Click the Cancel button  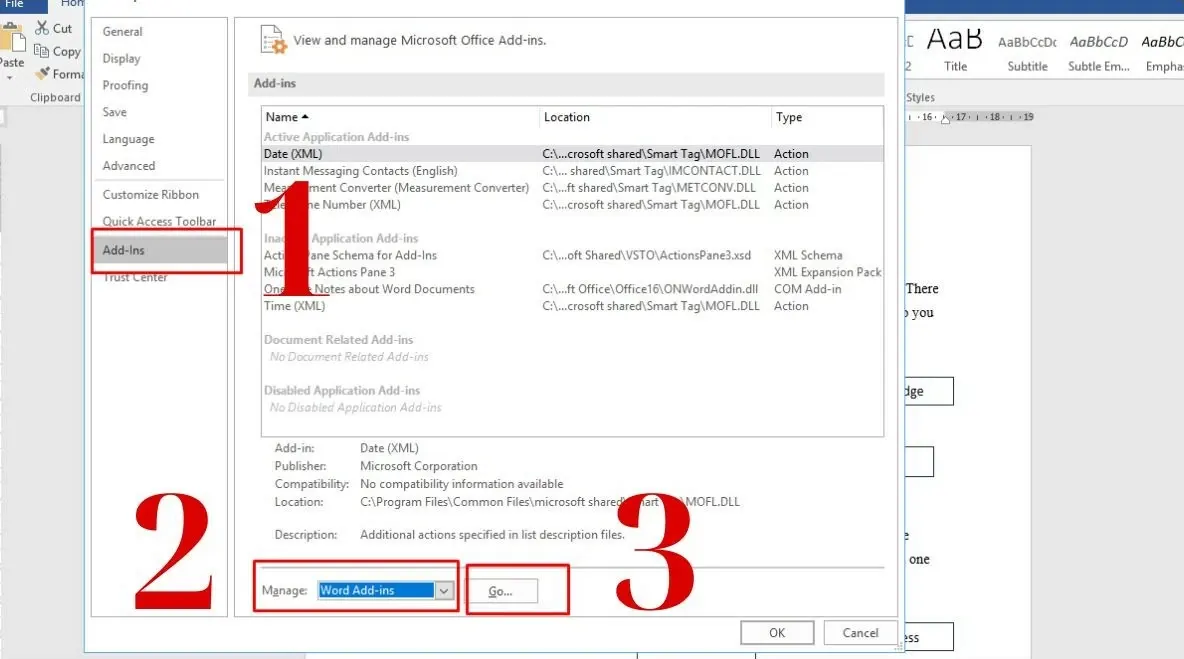coord(860,633)
